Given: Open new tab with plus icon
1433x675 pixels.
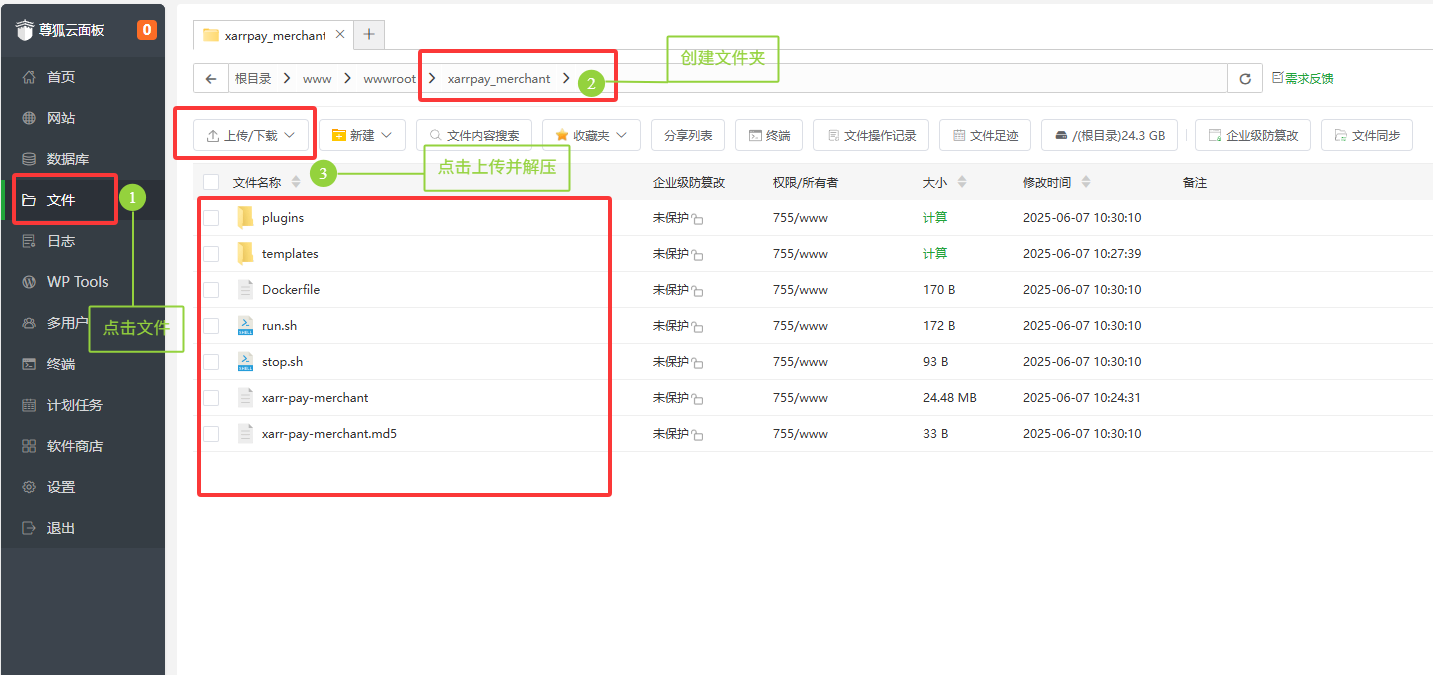Looking at the screenshot, I should coord(369,35).
